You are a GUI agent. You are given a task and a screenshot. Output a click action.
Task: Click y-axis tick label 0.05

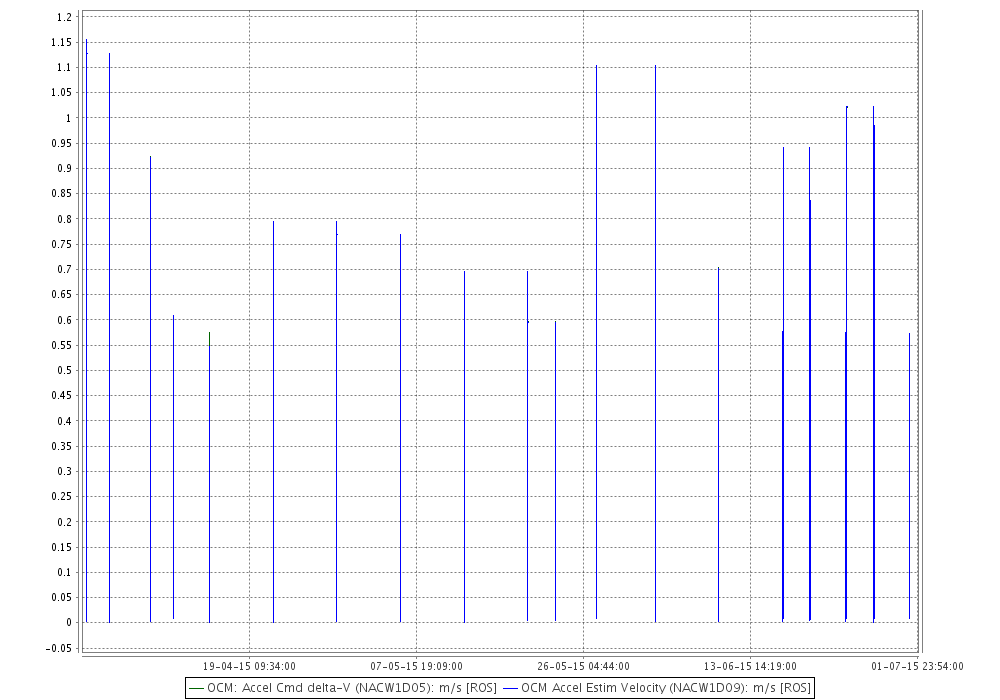[x=62, y=597]
